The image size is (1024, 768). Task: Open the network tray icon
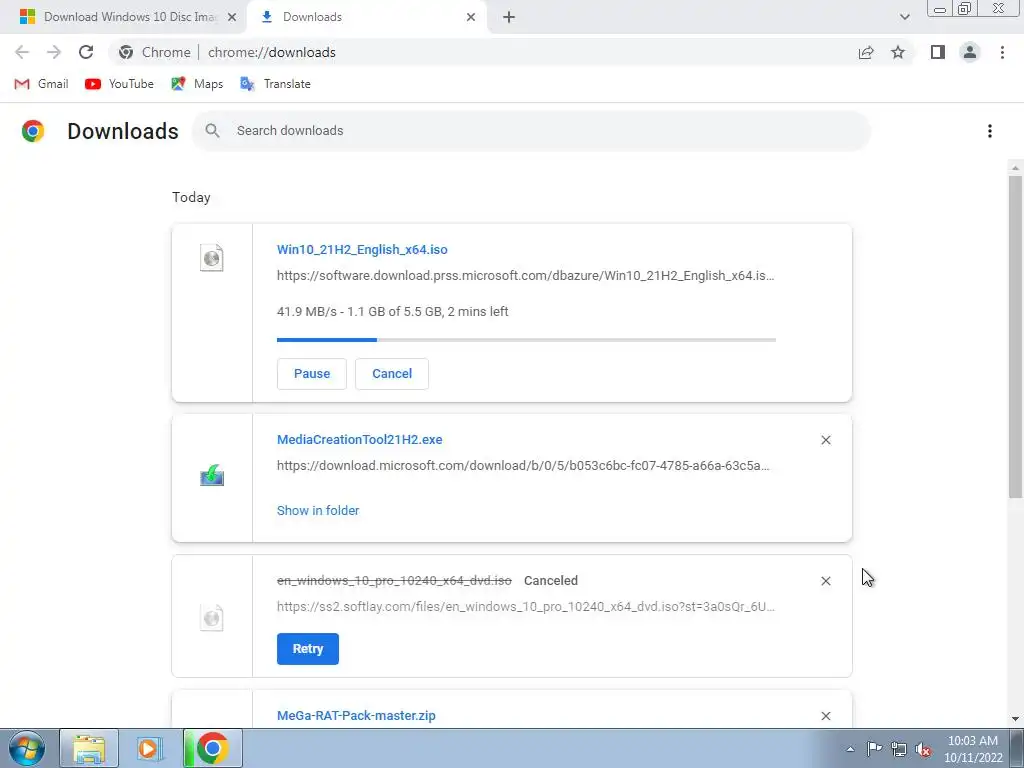click(x=899, y=749)
